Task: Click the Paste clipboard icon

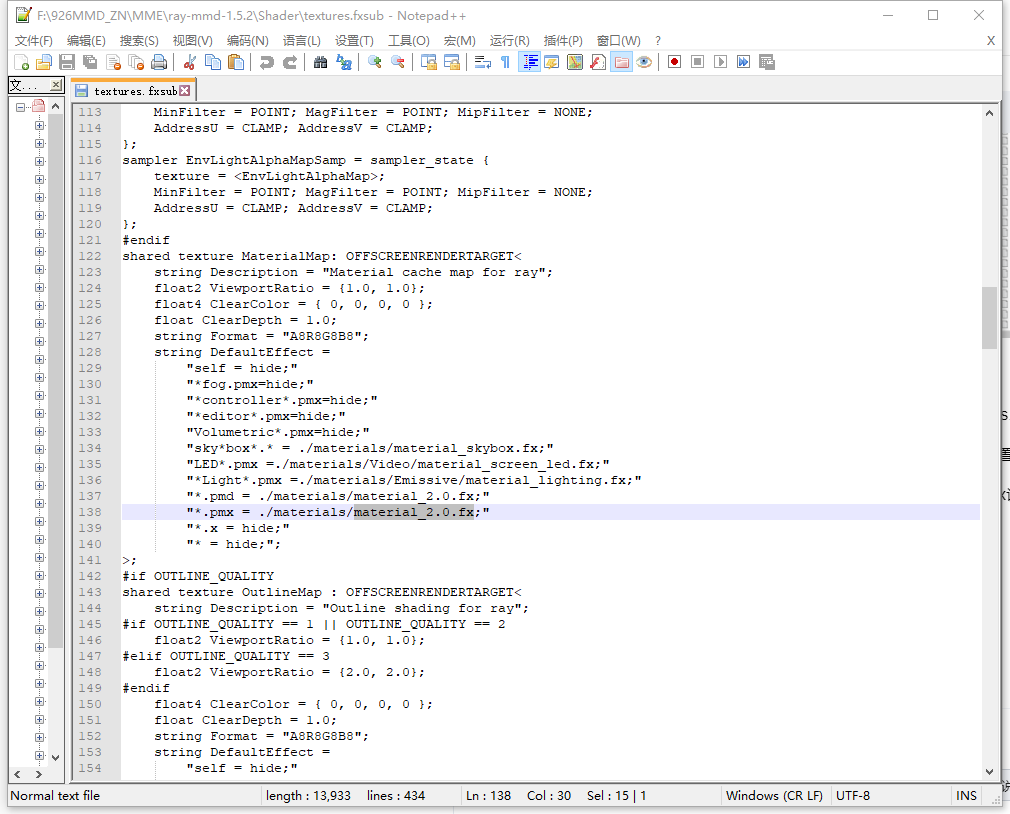Action: (236, 62)
